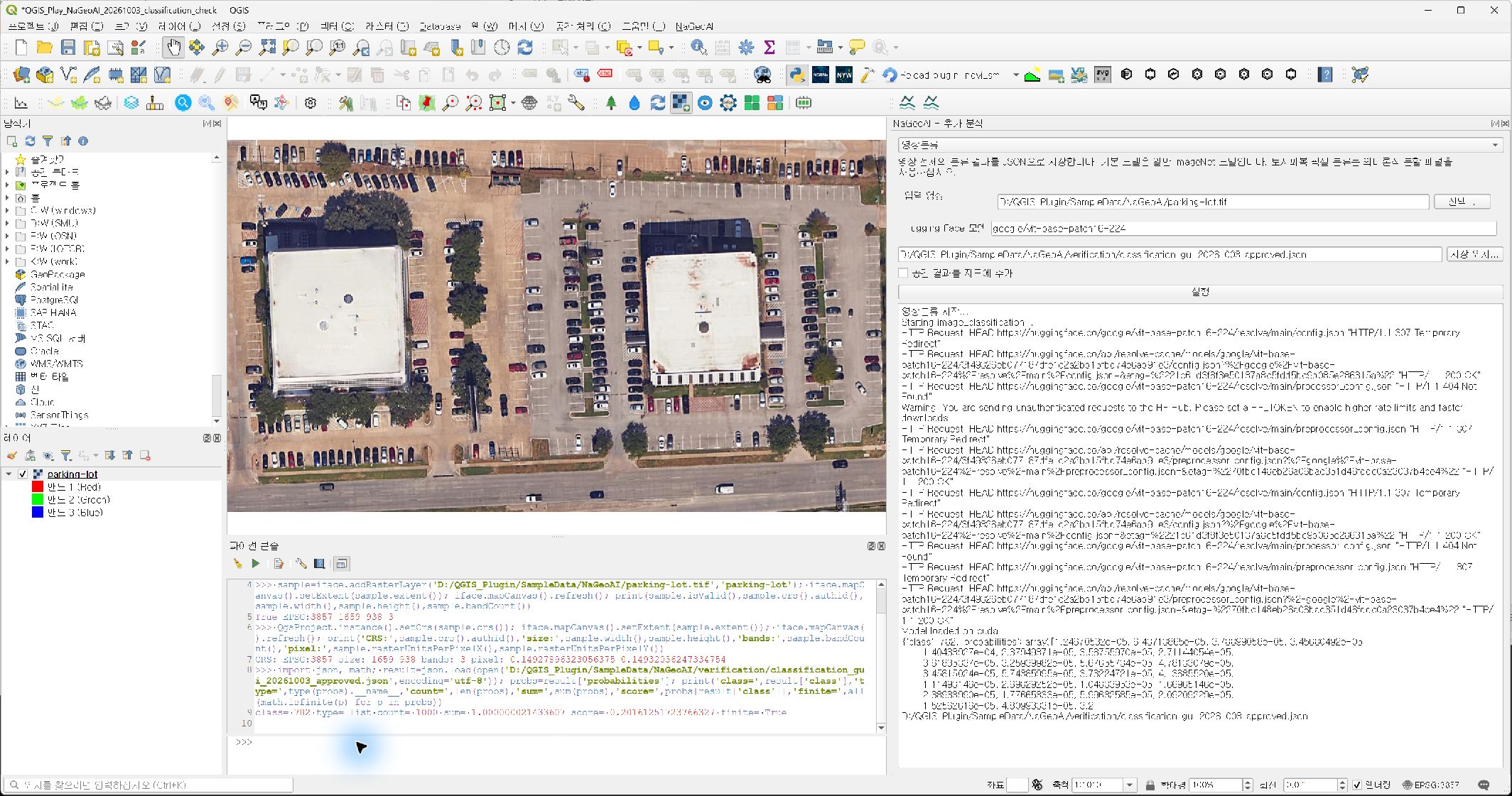Open the help book question-mark icon
The height and width of the screenshot is (796, 1512).
click(x=1325, y=75)
